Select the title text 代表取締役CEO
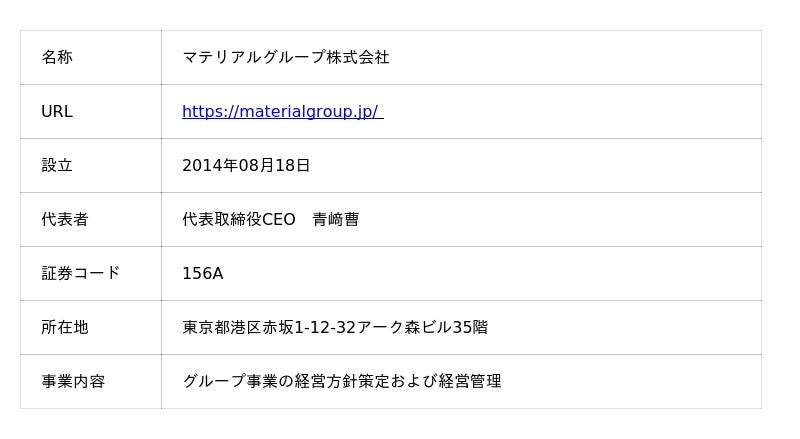This screenshot has height=439, width=800. pyautogui.click(x=239, y=220)
